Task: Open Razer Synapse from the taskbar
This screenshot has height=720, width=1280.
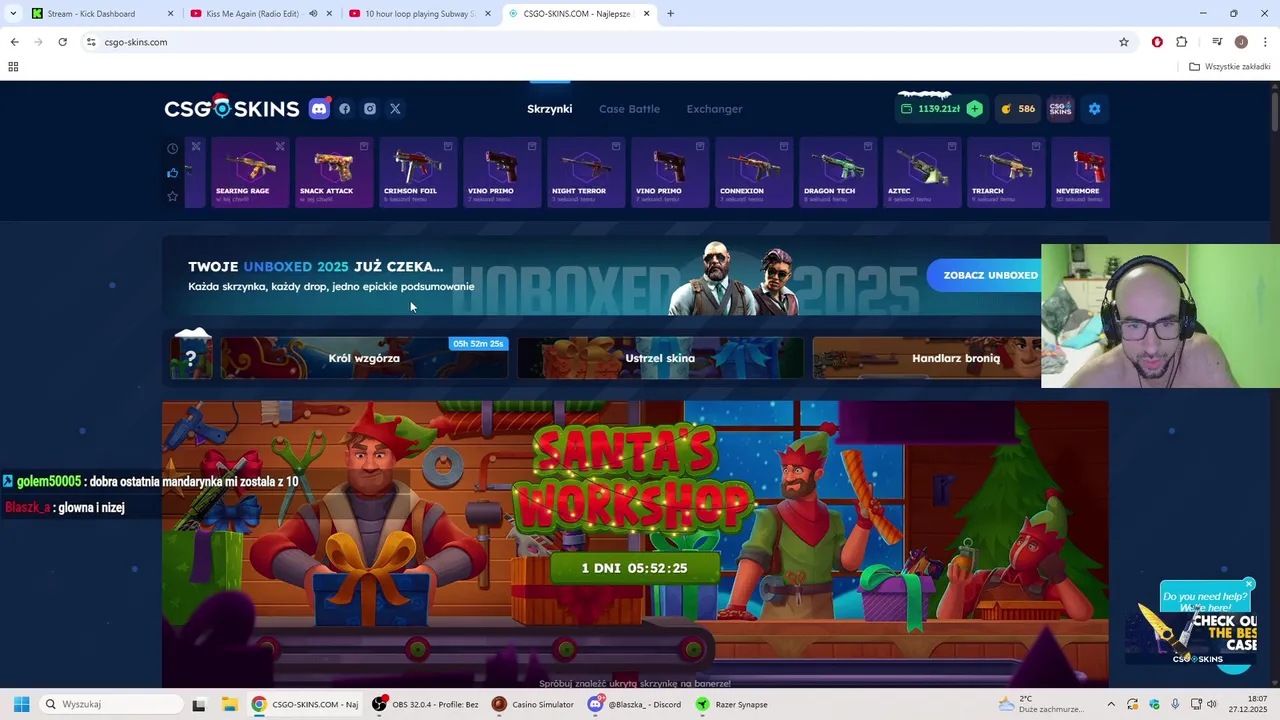Action: (732, 704)
